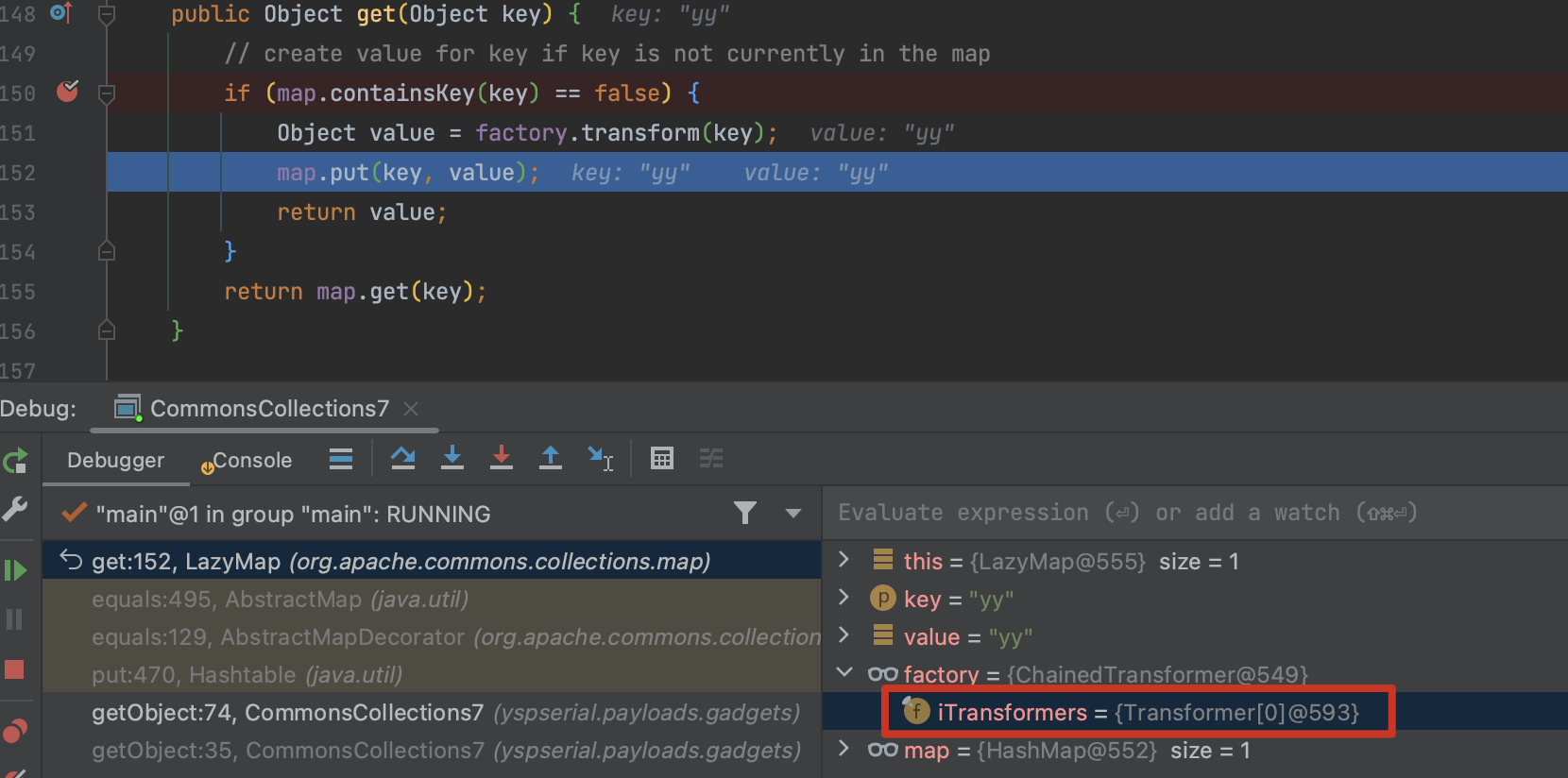
Task: Select the getObject:74, CommonsCollections7 stack frame
Action: coord(432,712)
